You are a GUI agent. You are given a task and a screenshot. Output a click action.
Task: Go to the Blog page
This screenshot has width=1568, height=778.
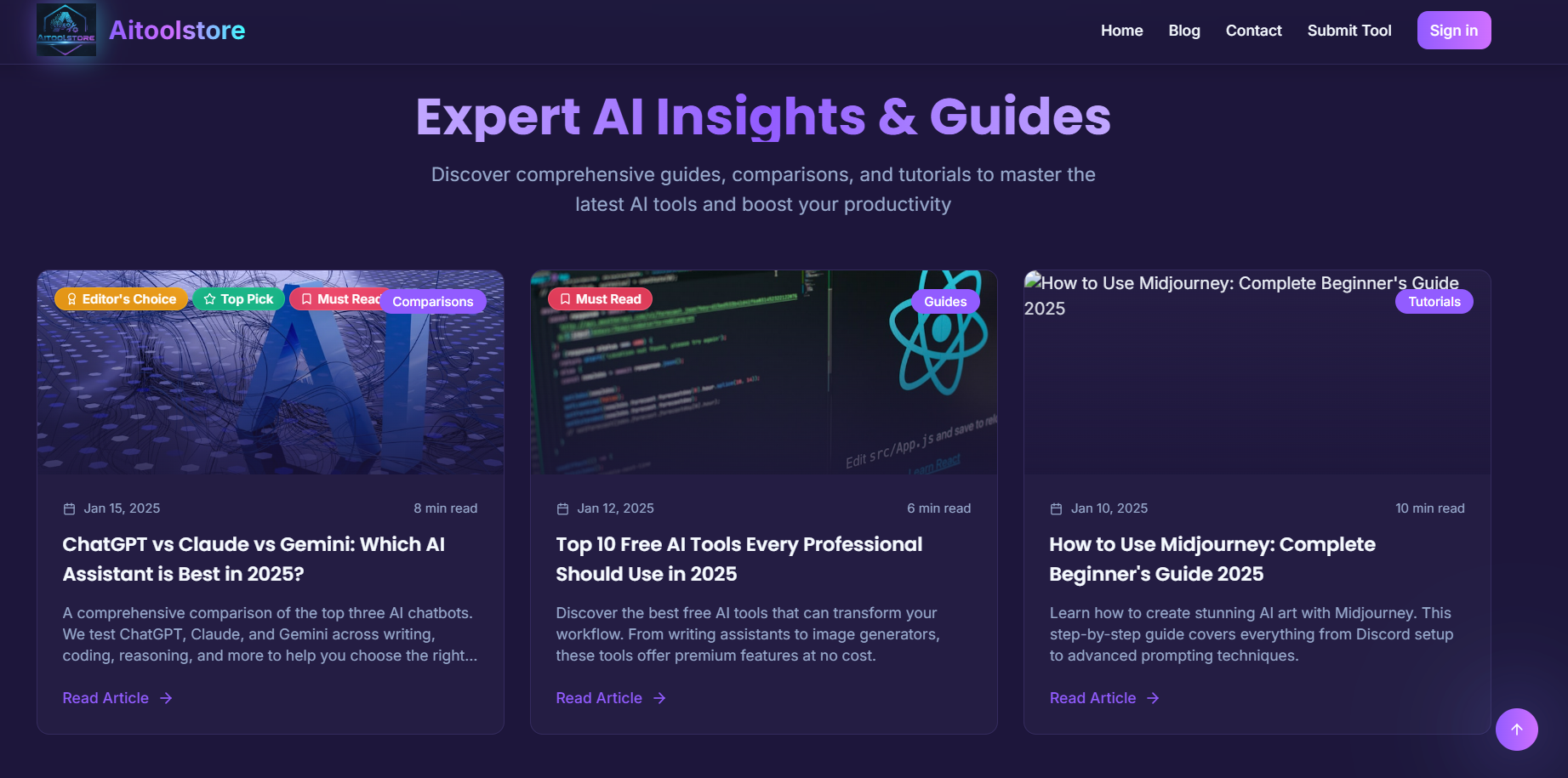(1184, 31)
